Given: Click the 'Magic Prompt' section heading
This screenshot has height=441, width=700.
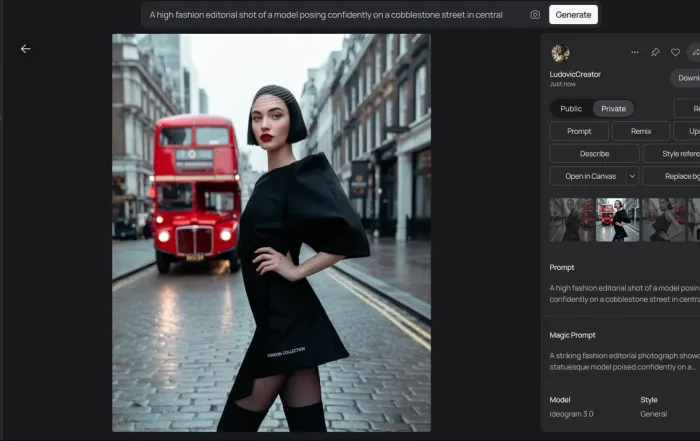Looking at the screenshot, I should tap(572, 335).
